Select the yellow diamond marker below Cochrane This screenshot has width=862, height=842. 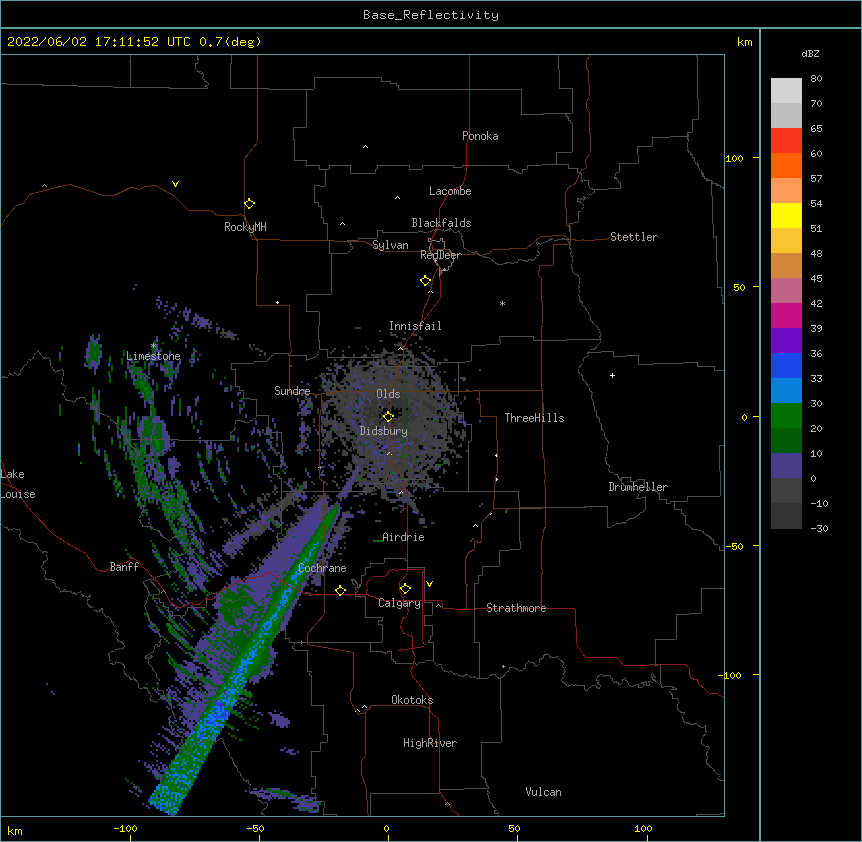340,590
